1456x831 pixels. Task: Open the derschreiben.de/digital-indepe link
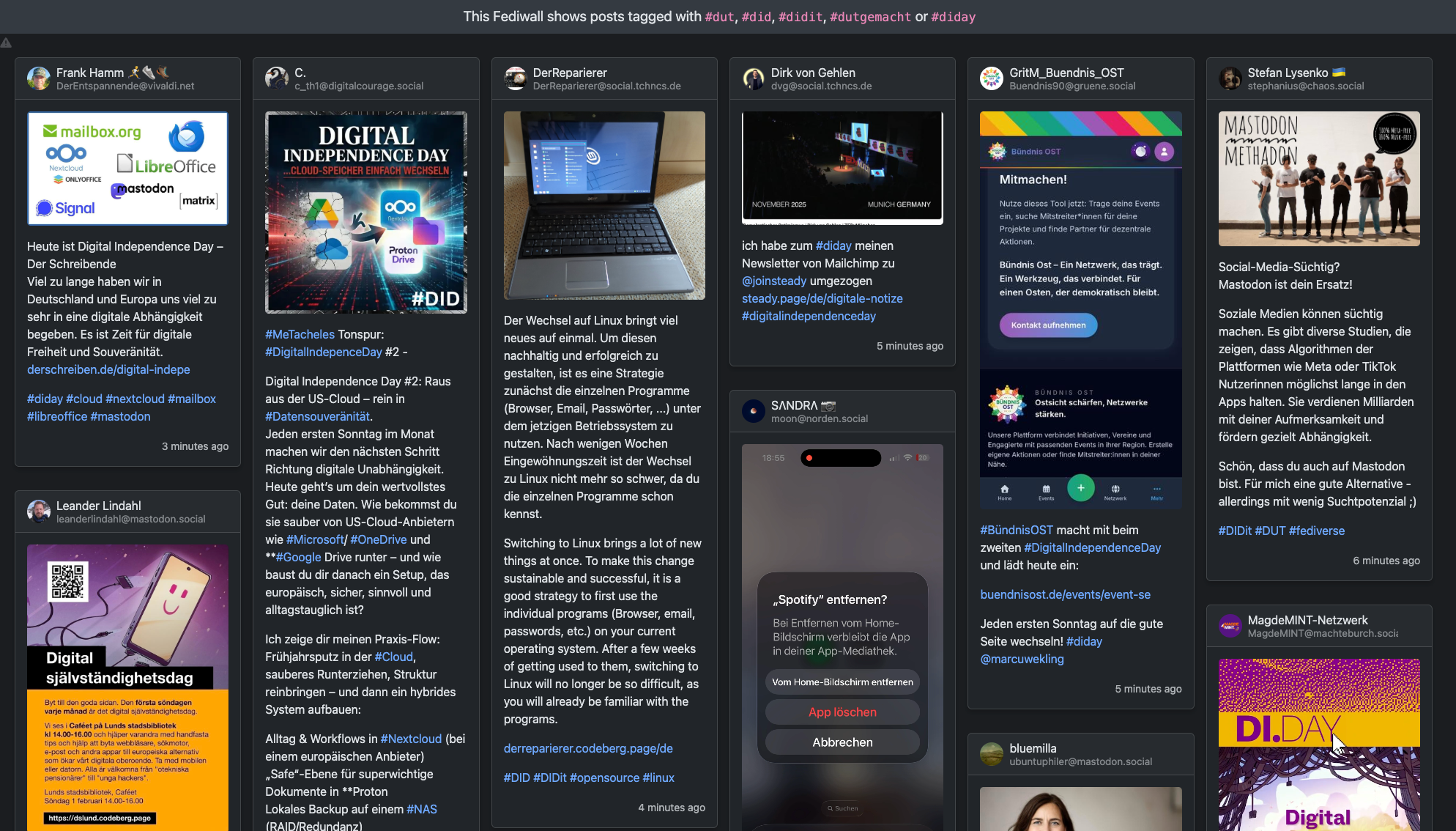(x=108, y=369)
